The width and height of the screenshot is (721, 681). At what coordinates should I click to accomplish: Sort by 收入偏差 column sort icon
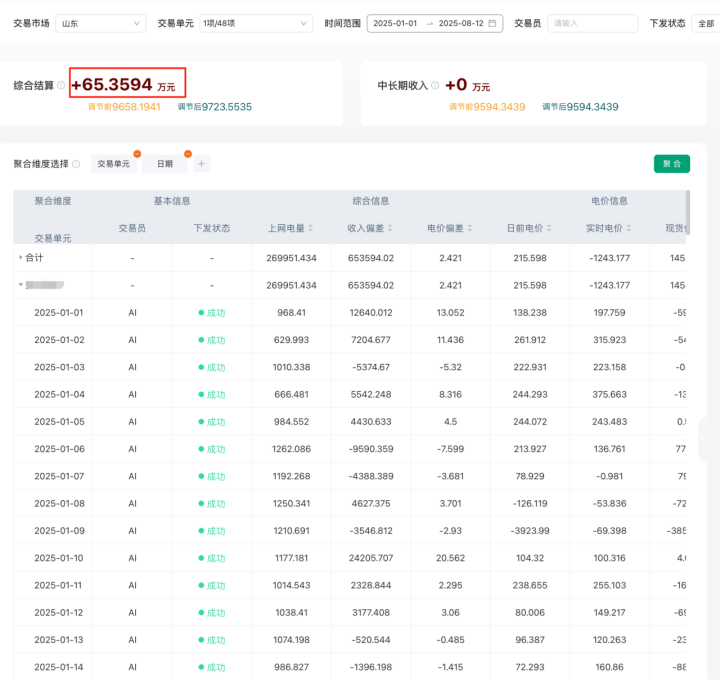(x=390, y=228)
